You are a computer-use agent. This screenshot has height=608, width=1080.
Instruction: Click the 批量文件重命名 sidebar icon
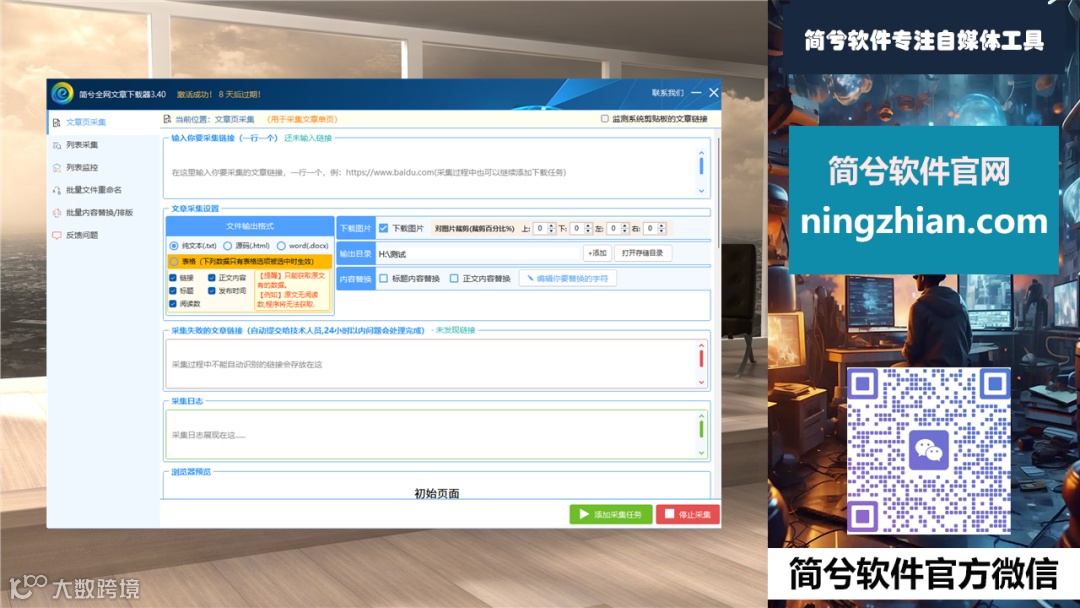coord(56,190)
